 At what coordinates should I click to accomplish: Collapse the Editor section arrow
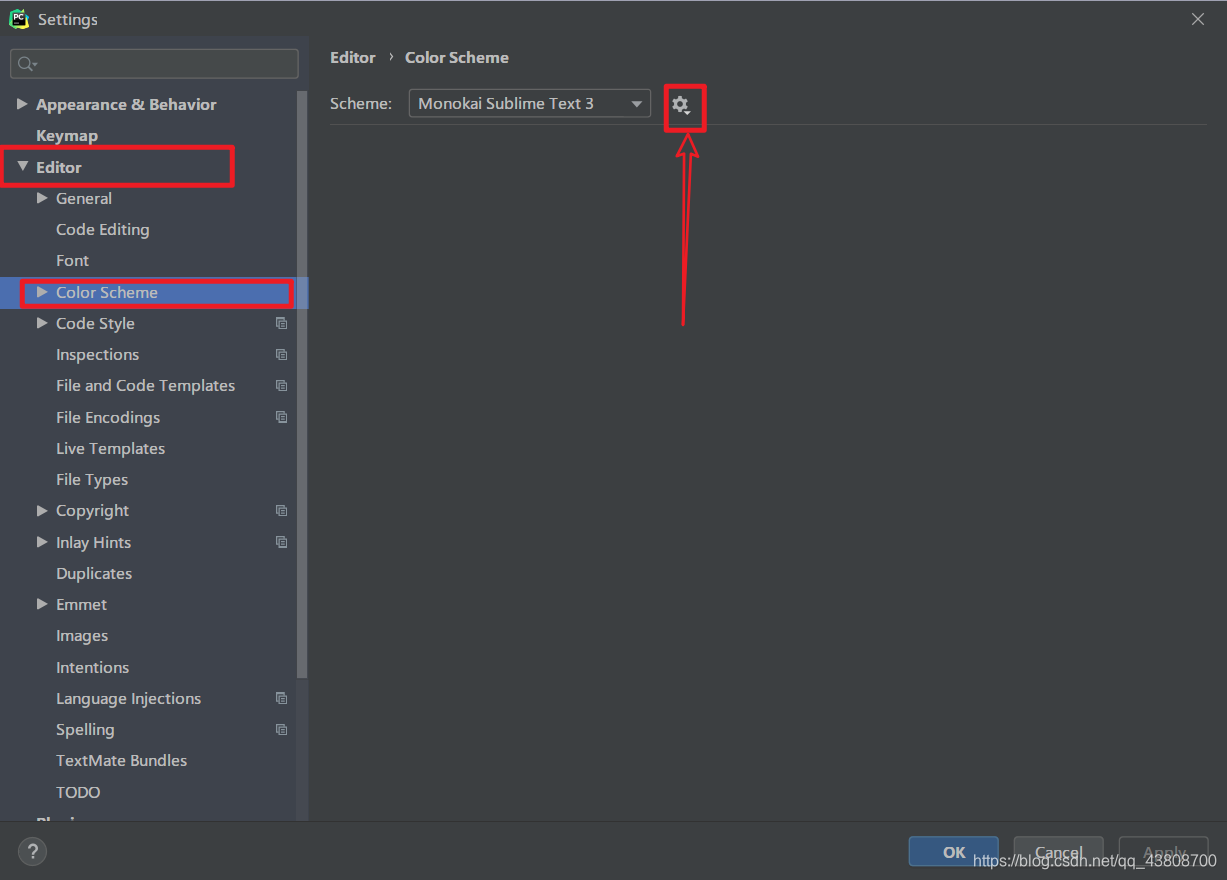[x=22, y=167]
